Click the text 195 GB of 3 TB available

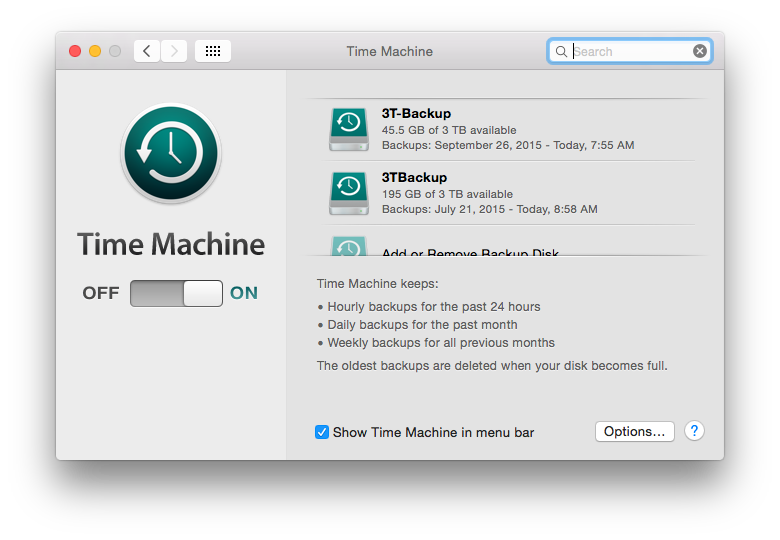(x=447, y=194)
